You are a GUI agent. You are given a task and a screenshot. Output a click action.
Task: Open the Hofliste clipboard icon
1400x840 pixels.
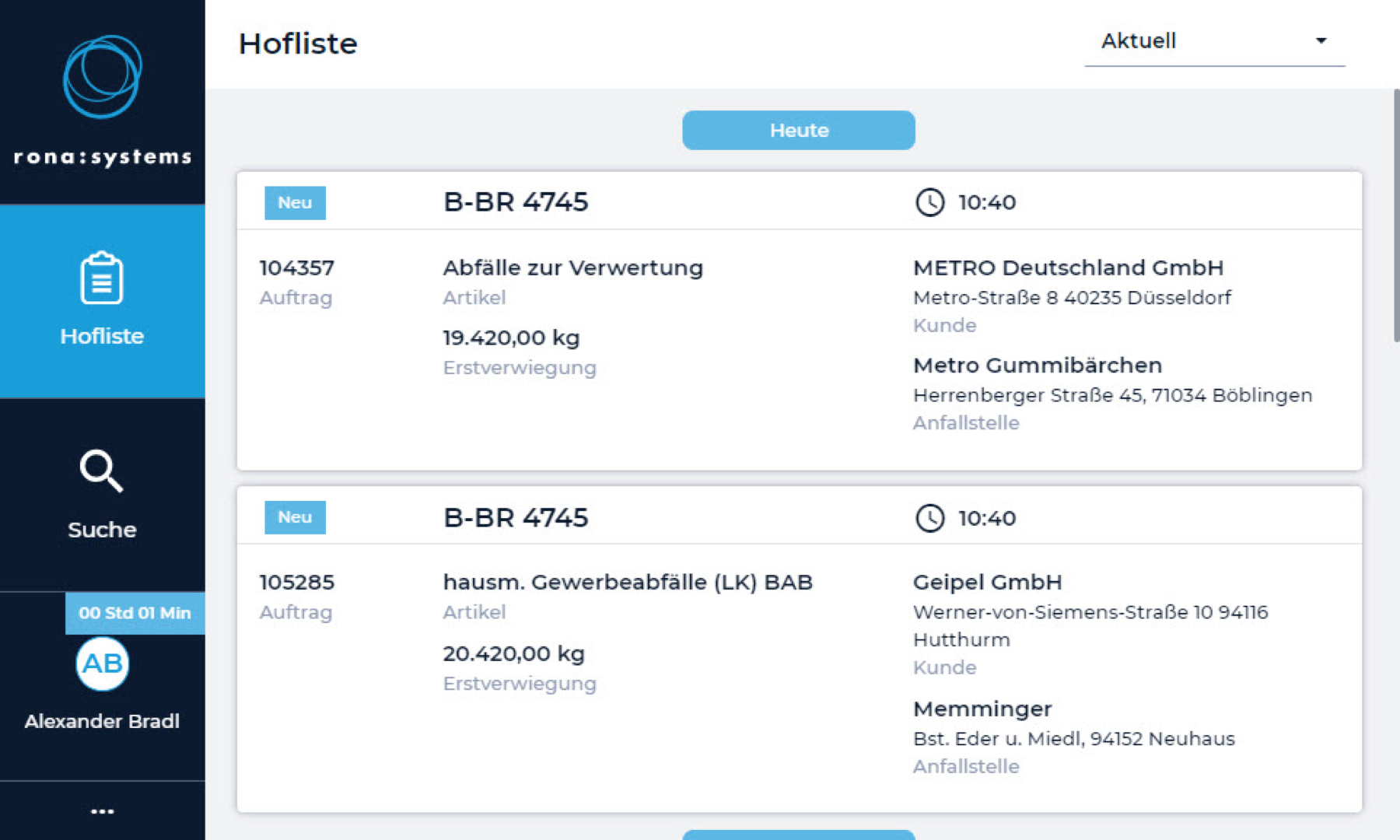tap(102, 278)
